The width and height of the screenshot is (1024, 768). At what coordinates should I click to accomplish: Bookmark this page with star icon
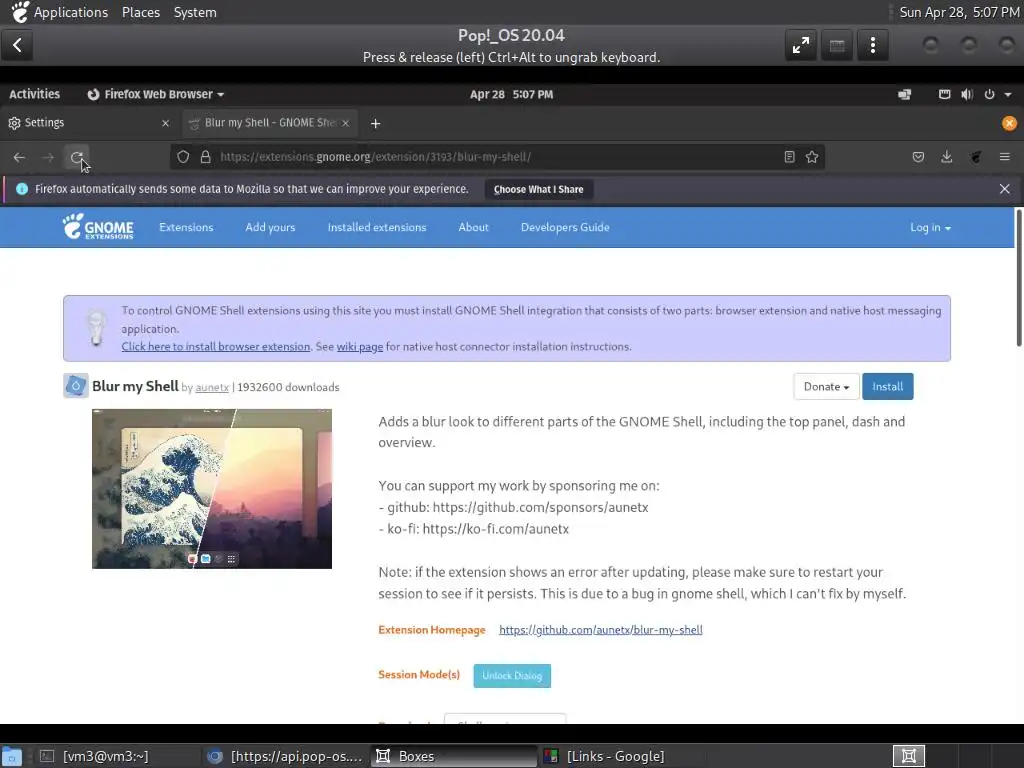(x=812, y=157)
